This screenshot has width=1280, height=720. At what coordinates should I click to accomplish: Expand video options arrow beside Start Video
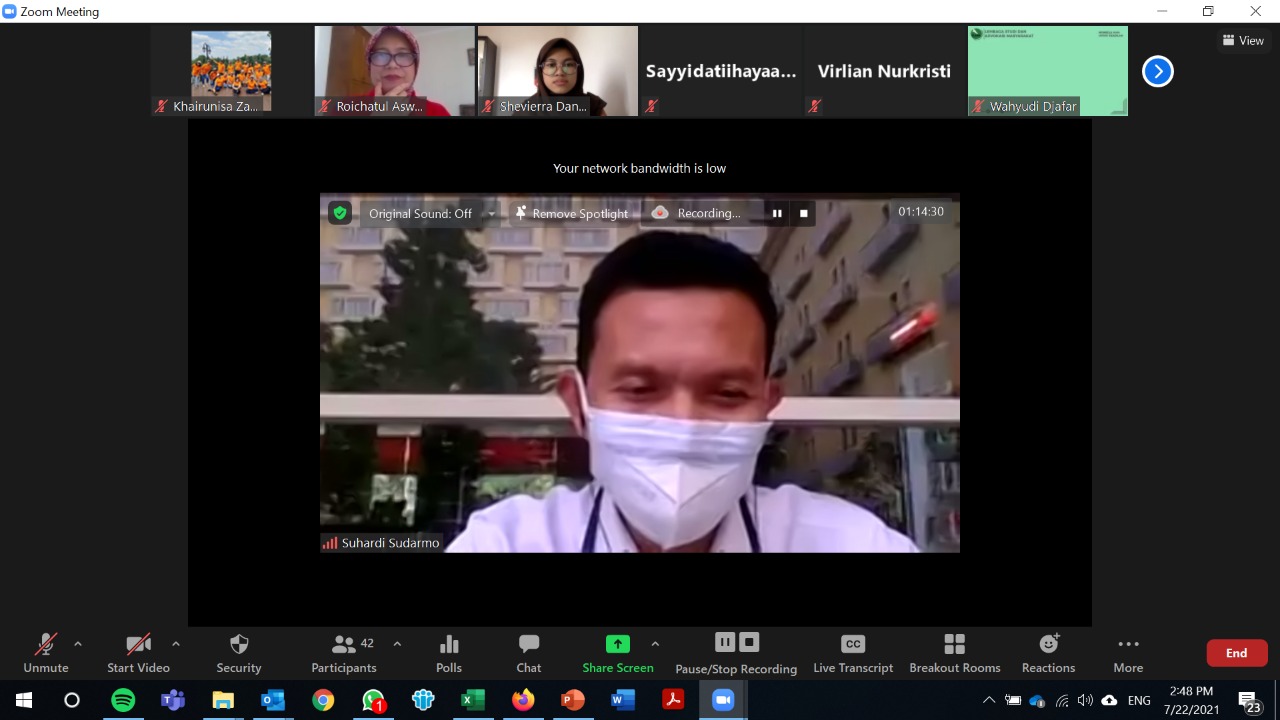[176, 644]
